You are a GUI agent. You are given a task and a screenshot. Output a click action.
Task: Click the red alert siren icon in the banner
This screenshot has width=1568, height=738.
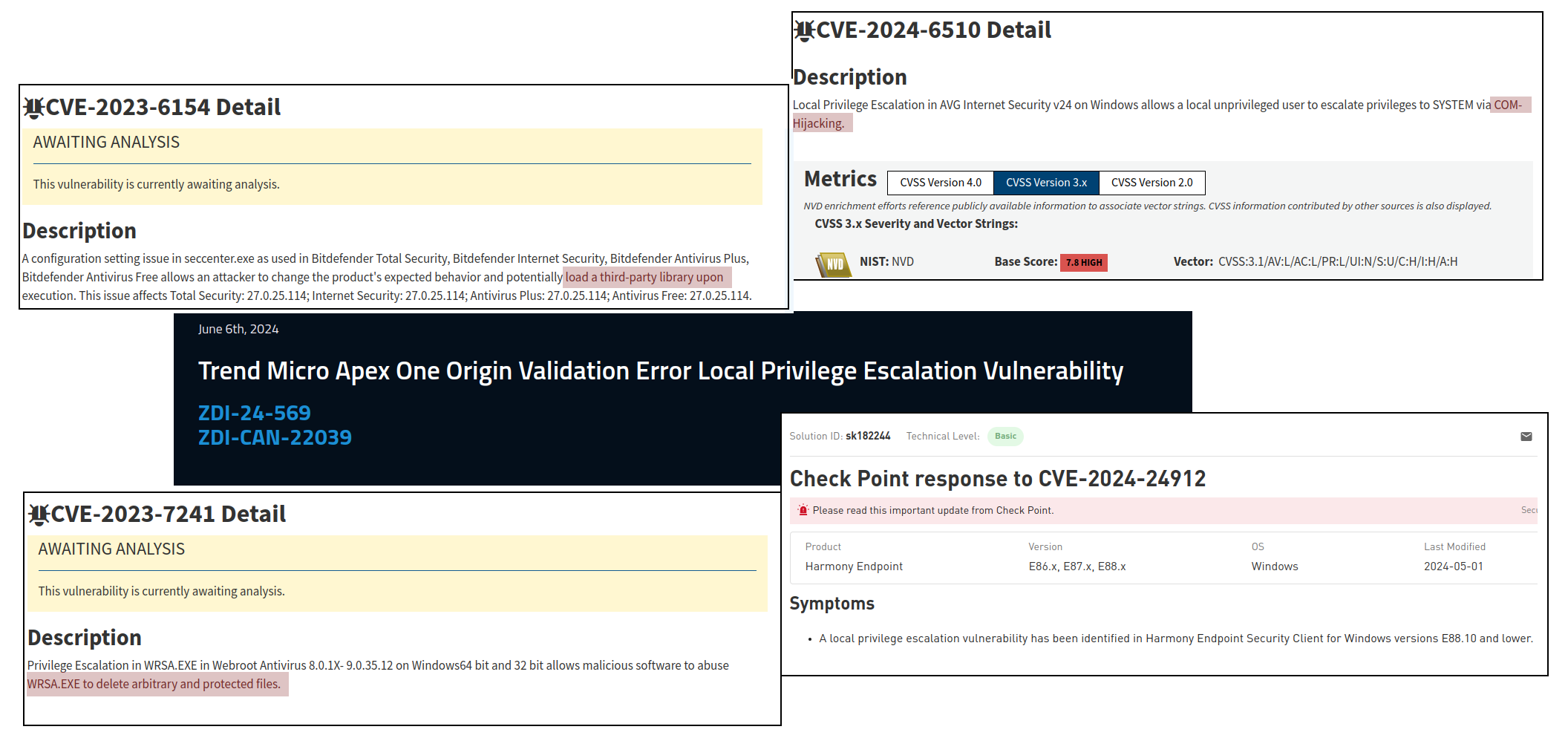coord(803,510)
